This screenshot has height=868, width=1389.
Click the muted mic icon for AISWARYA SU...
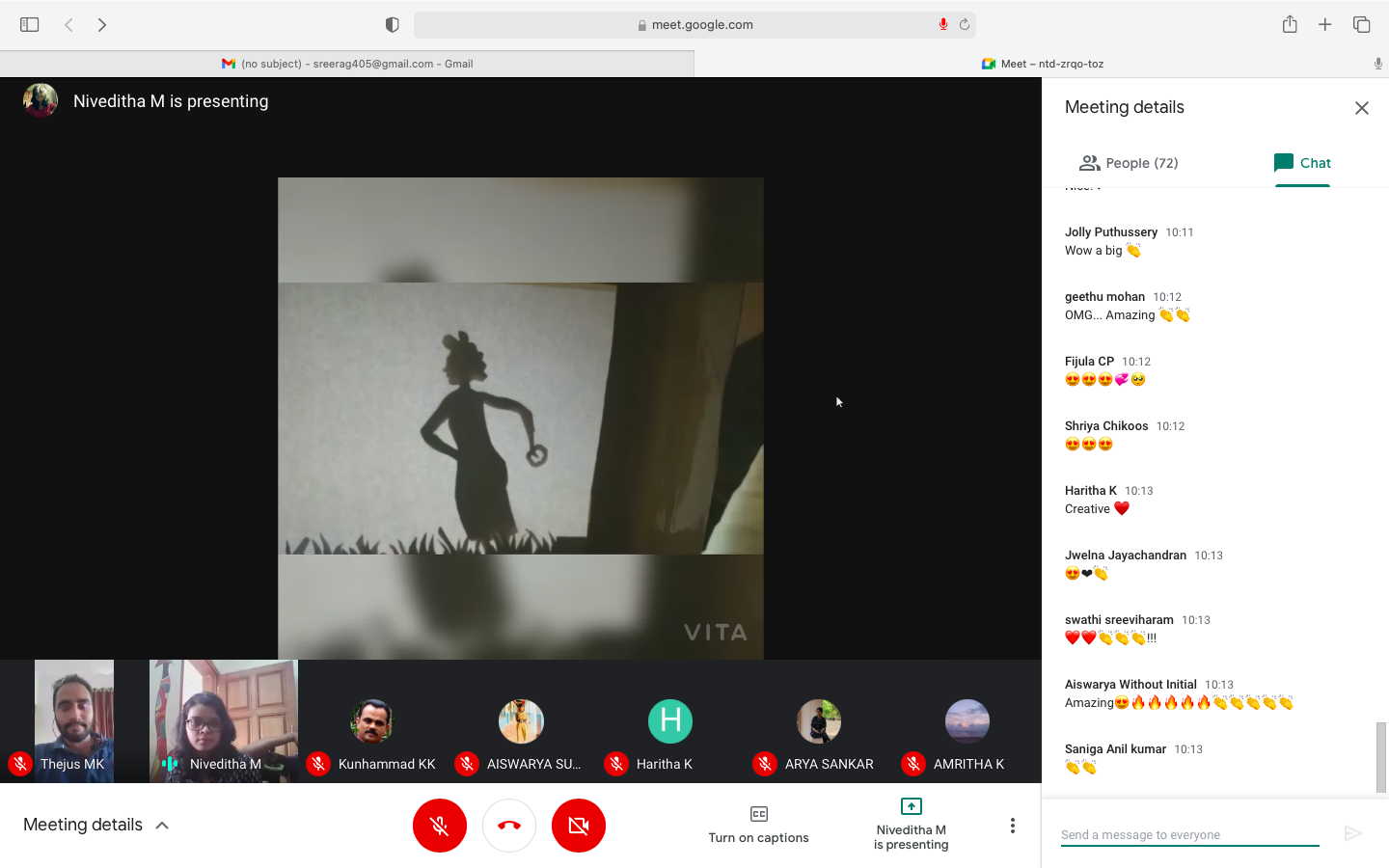click(467, 764)
